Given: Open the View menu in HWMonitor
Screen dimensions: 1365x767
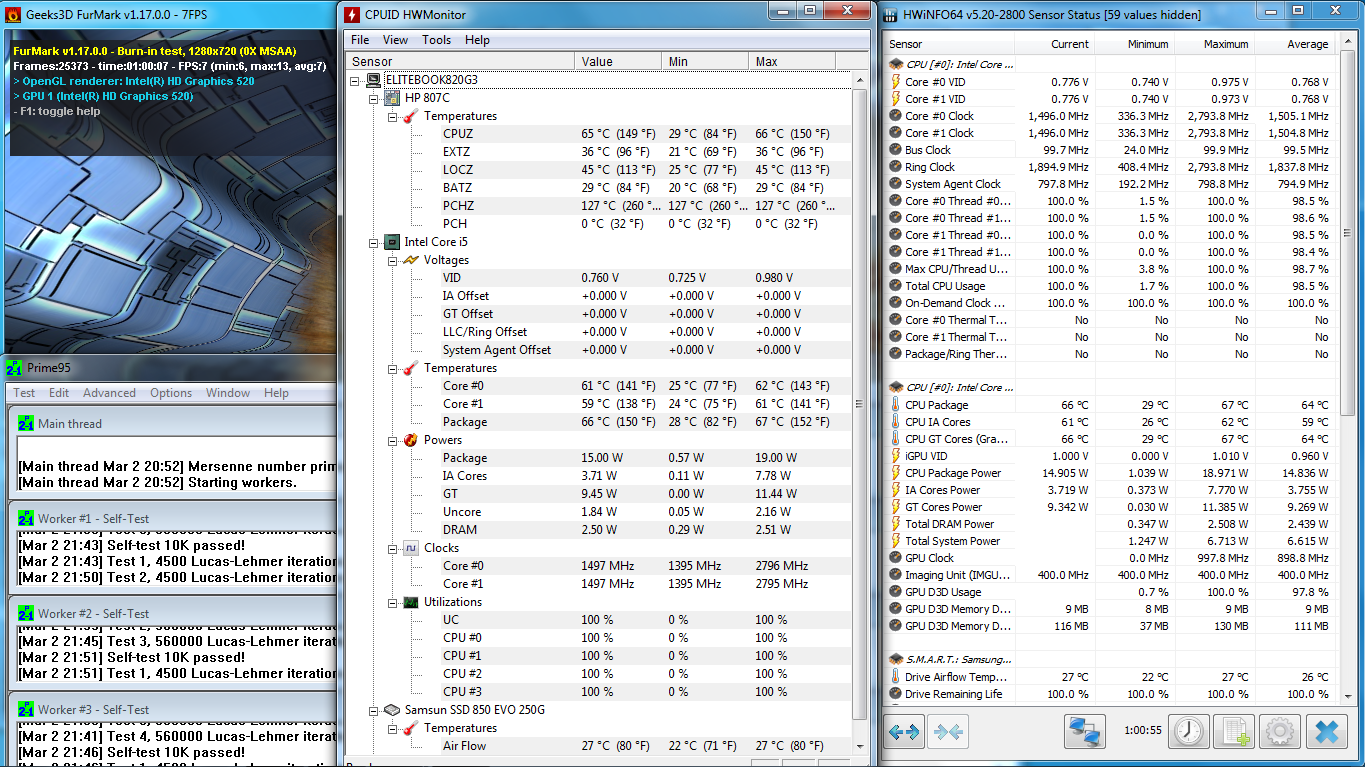Looking at the screenshot, I should [x=395, y=40].
